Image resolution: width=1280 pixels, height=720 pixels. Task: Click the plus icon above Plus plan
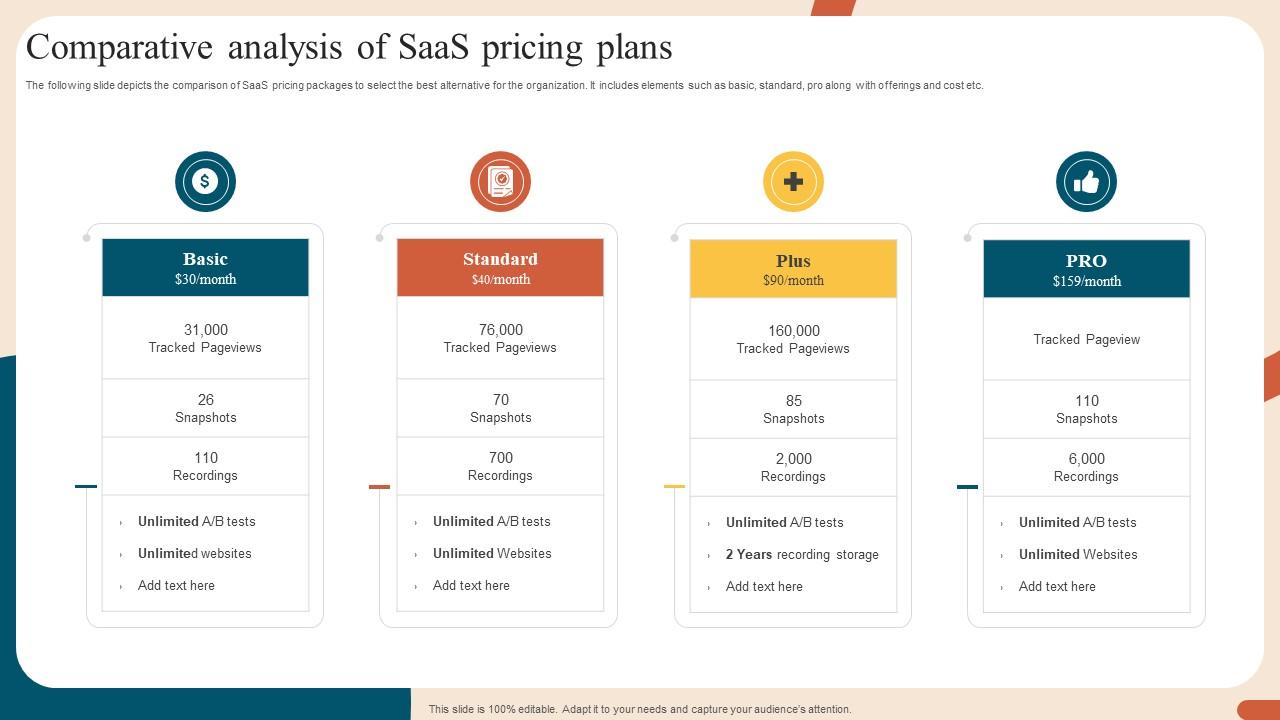tap(793, 182)
